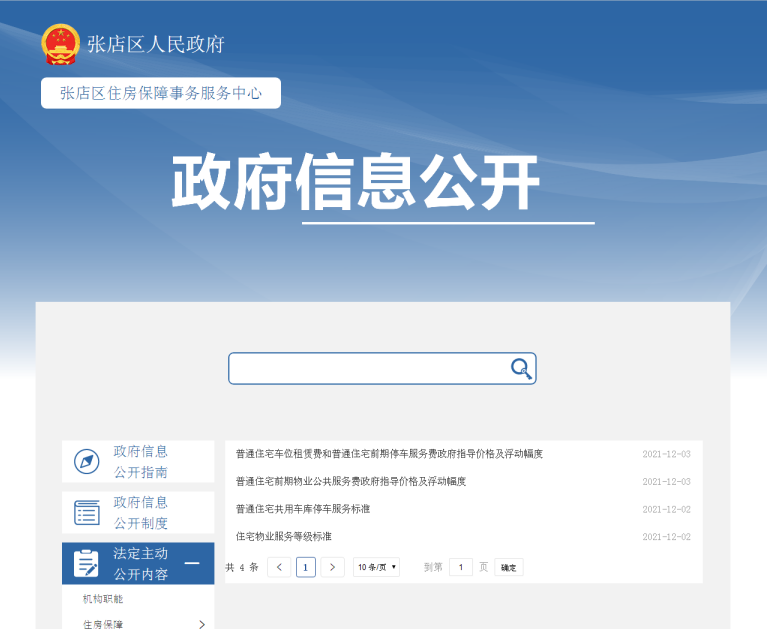767x629 pixels.
Task: Select page number 1 button
Action: [306, 567]
